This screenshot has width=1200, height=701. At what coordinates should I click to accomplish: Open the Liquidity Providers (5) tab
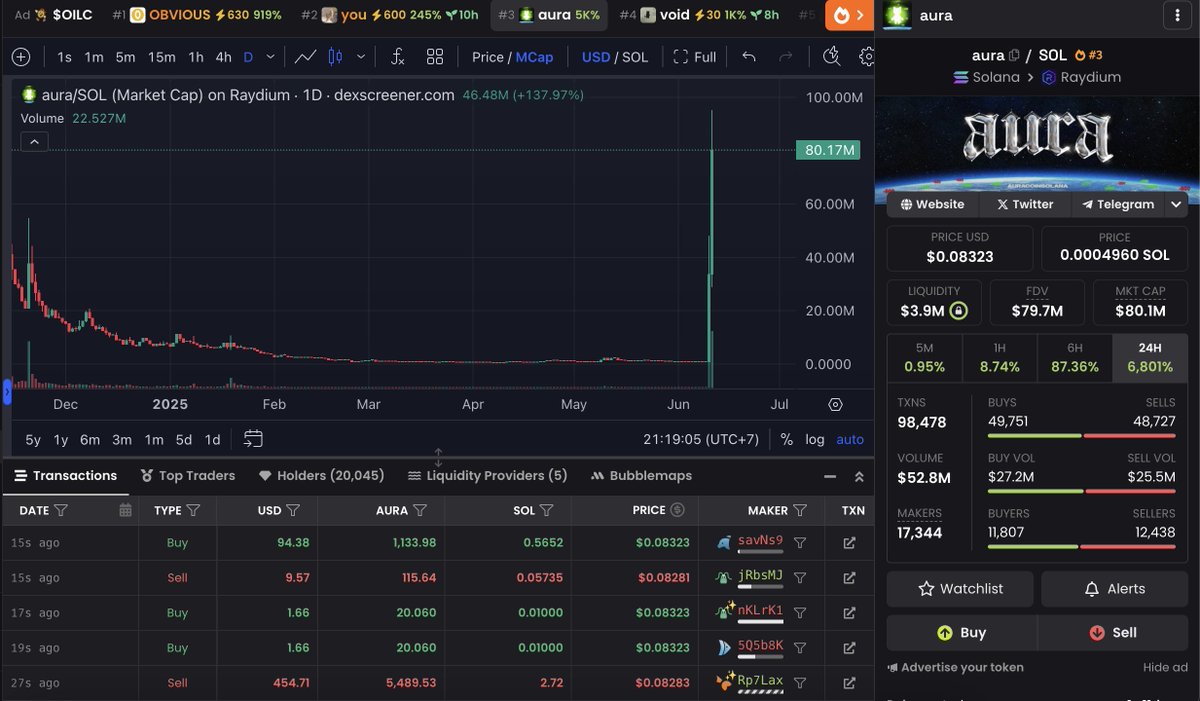click(x=488, y=476)
